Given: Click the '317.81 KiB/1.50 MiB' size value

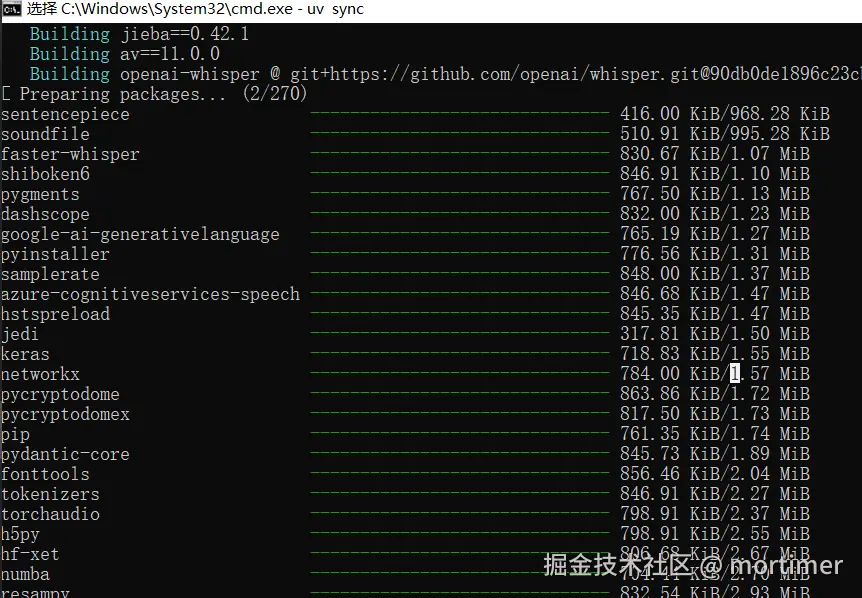Looking at the screenshot, I should pos(715,334).
